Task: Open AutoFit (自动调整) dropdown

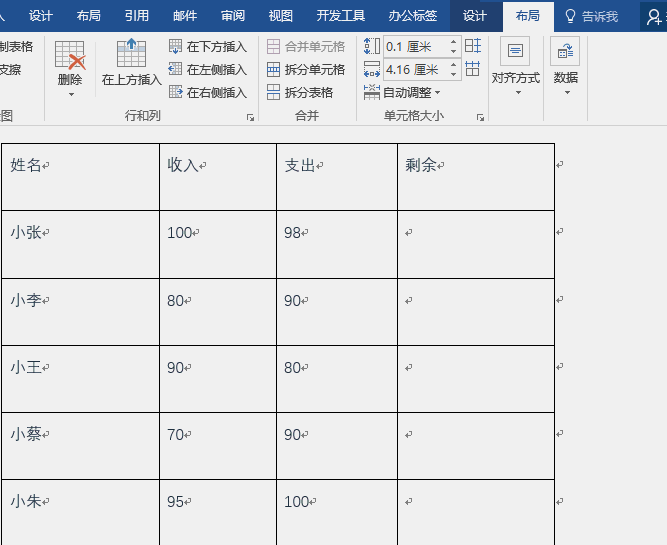Action: tap(402, 92)
